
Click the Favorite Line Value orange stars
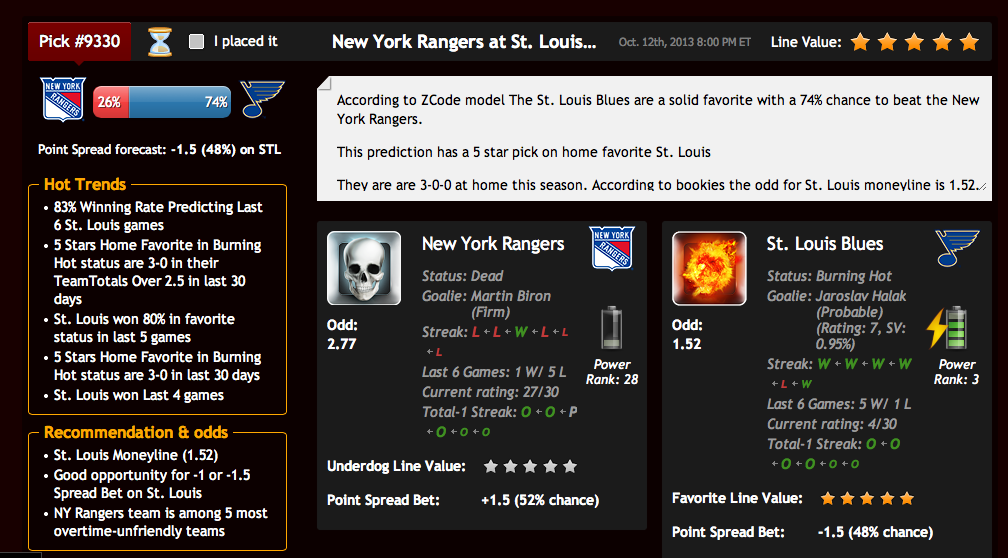coord(867,498)
